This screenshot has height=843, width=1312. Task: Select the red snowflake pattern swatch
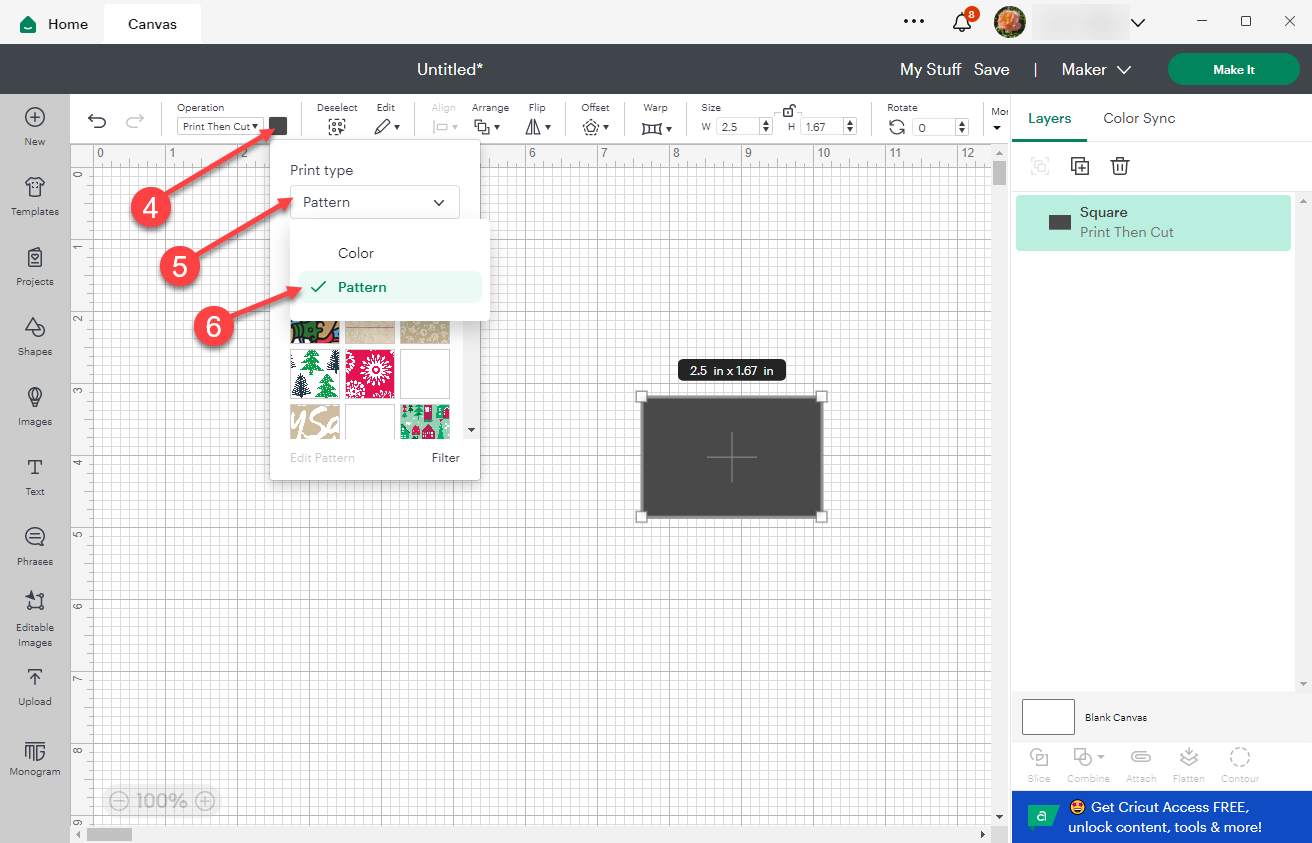(x=369, y=373)
